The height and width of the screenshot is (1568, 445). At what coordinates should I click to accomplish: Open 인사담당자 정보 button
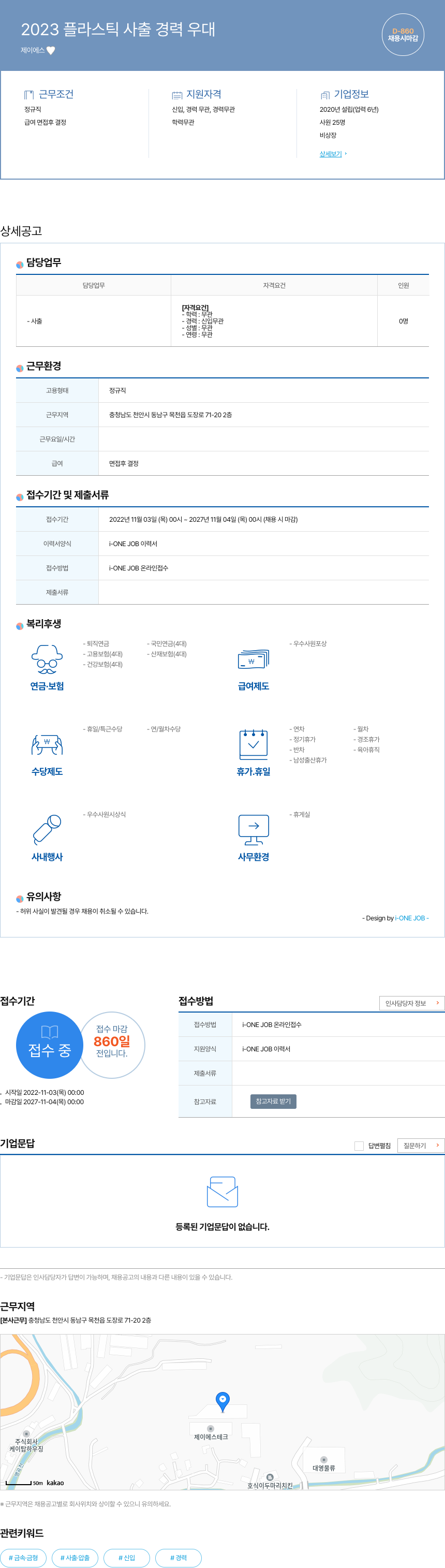pos(411,1003)
